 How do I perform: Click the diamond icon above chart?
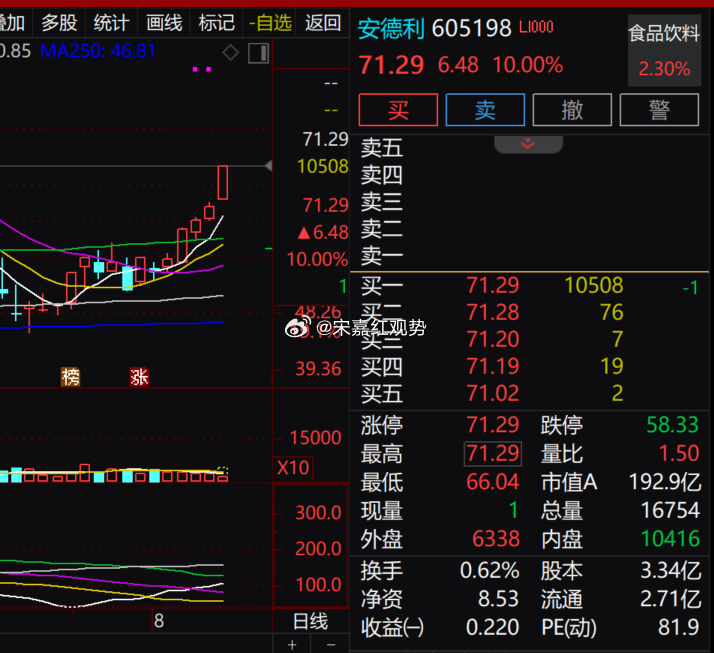[x=230, y=53]
